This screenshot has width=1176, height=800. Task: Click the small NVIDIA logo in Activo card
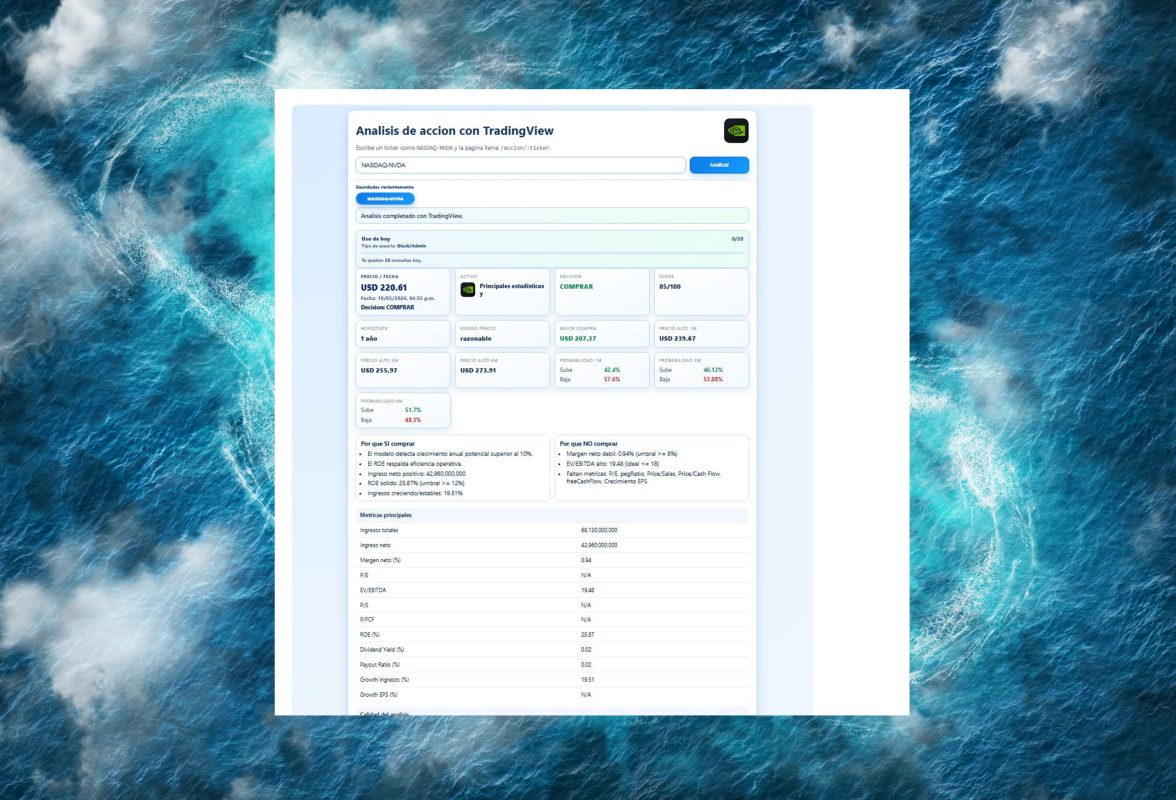point(467,289)
